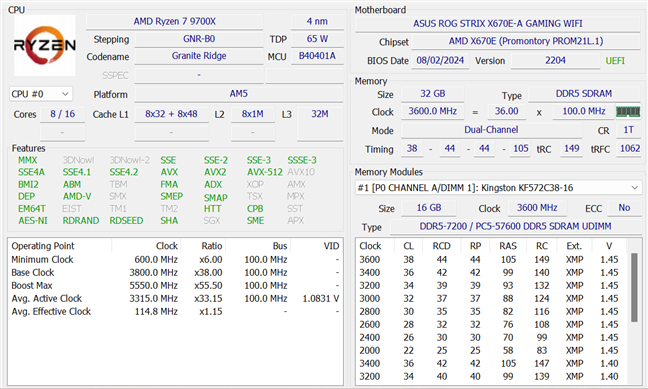This screenshot has height=389, width=648.
Task: Select the 2600 clock timing row
Action: [x=492, y=325]
